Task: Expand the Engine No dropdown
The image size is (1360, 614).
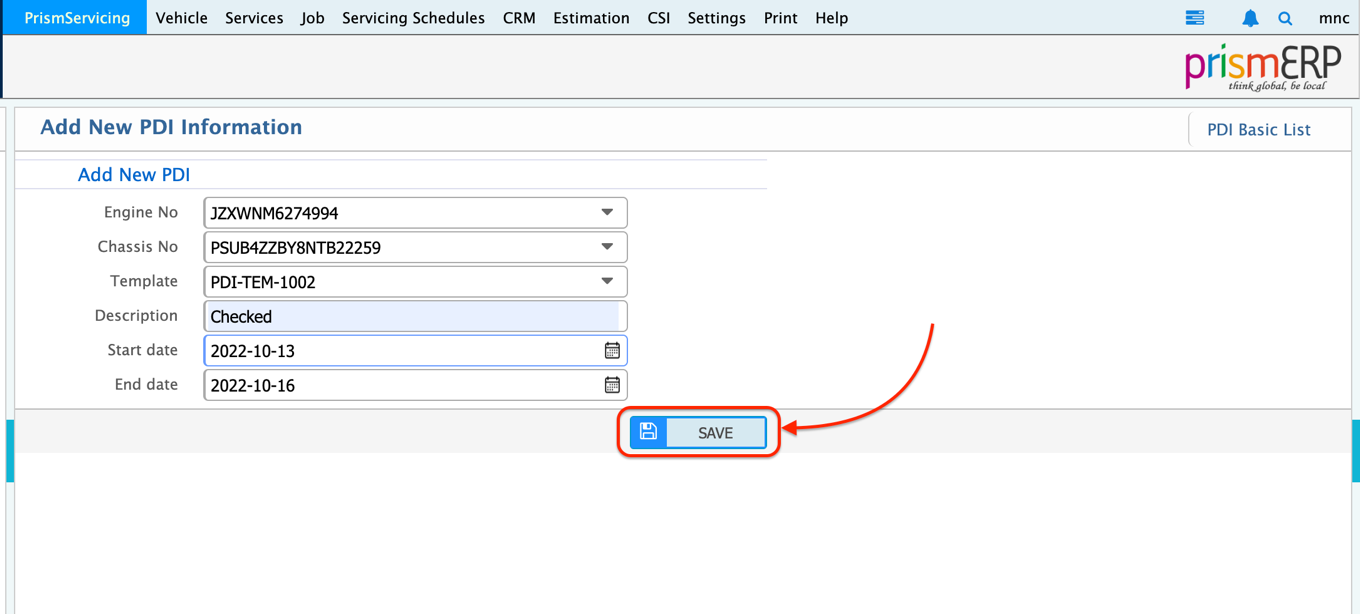Action: point(607,213)
